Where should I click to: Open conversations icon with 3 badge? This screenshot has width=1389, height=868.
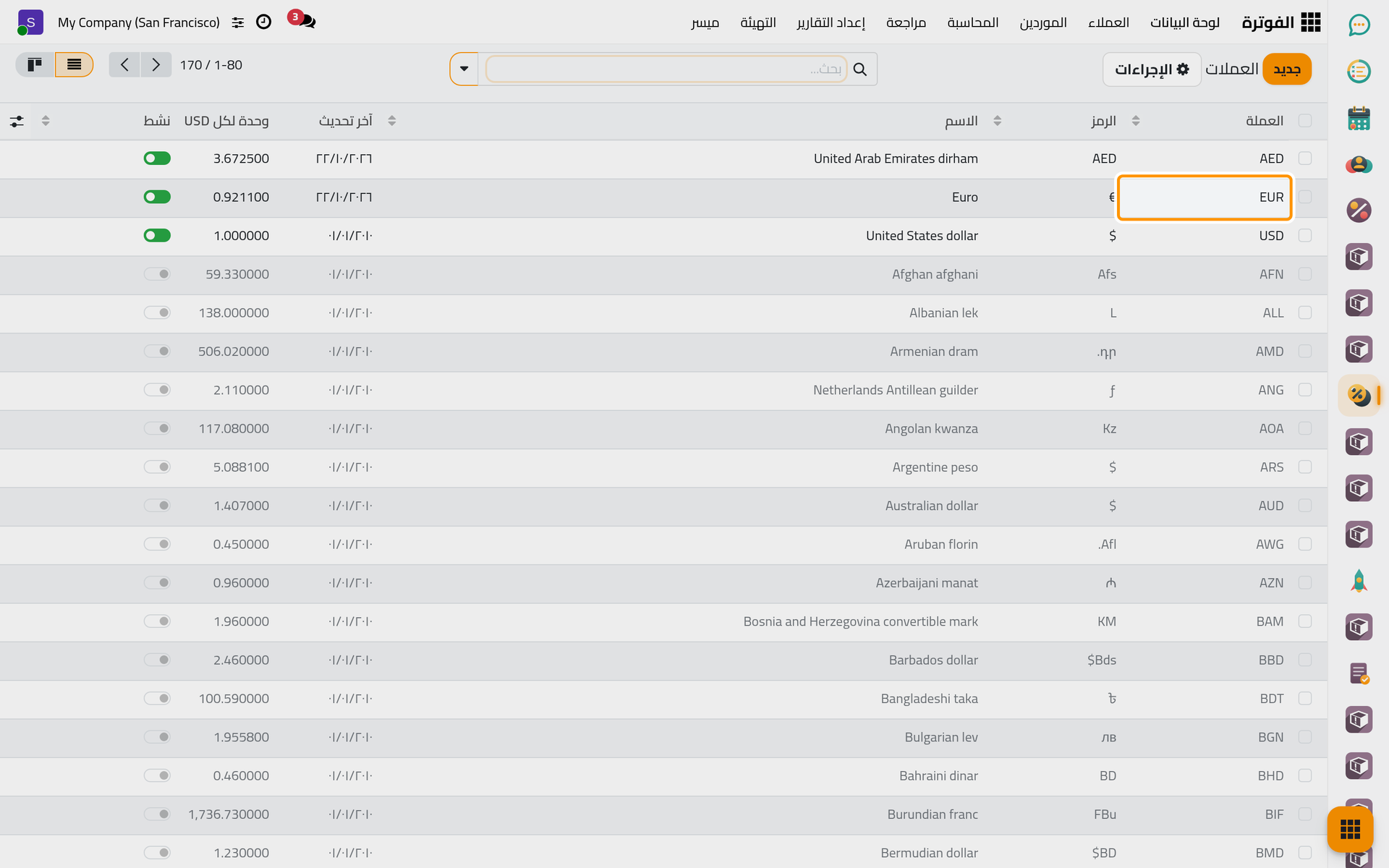[302, 20]
